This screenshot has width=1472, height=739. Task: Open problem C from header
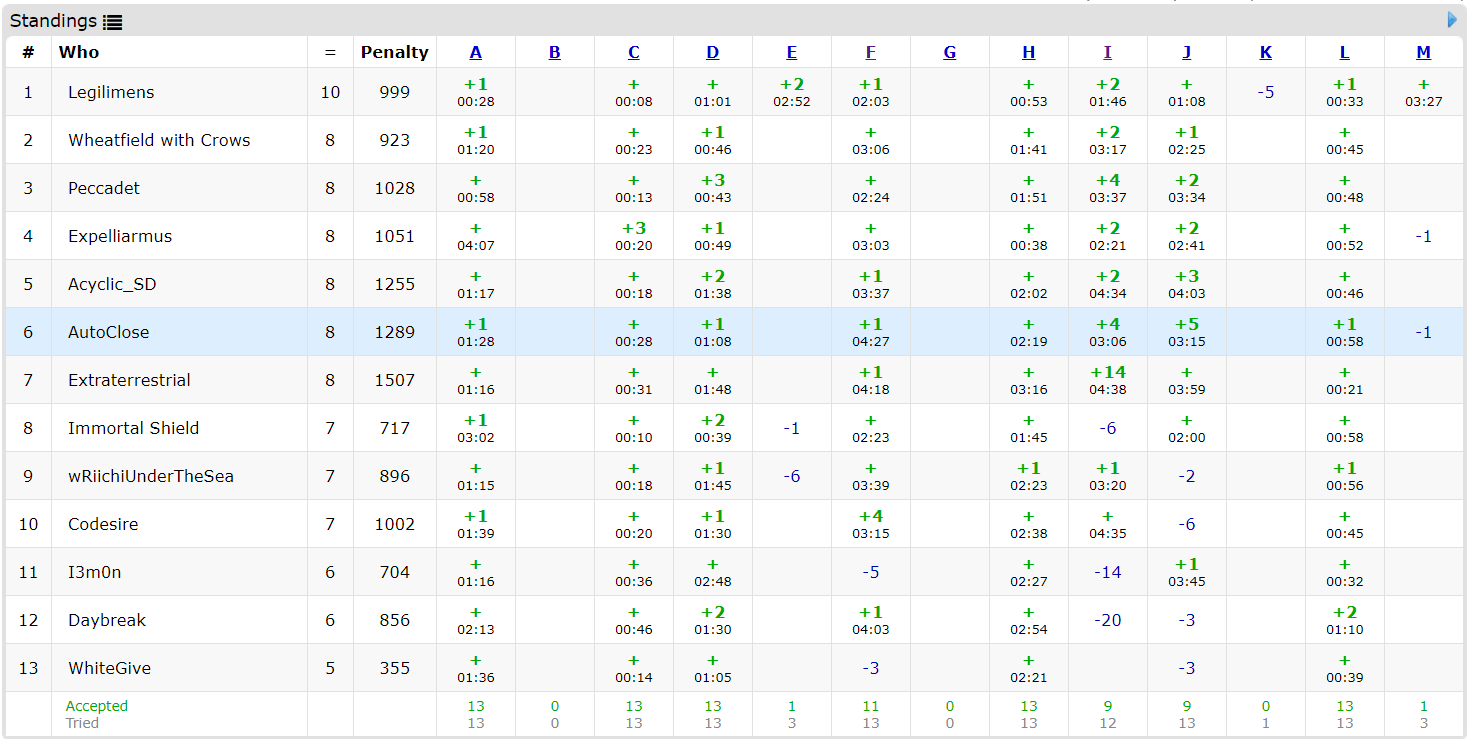(633, 53)
